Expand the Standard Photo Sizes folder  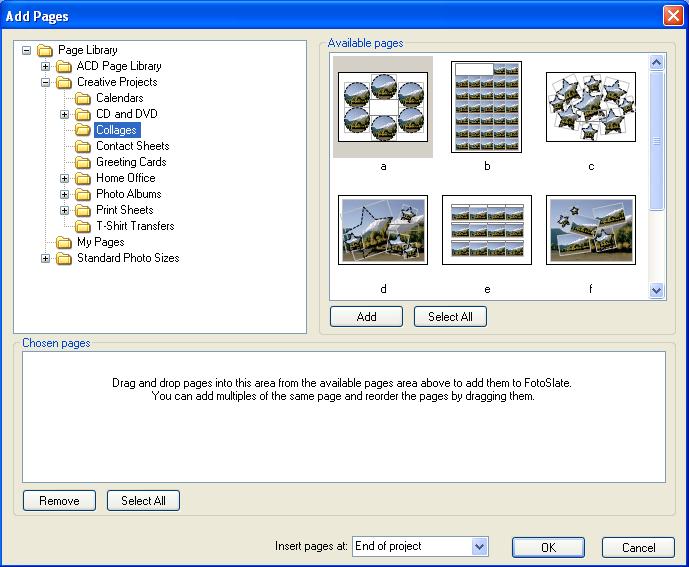(x=45, y=258)
